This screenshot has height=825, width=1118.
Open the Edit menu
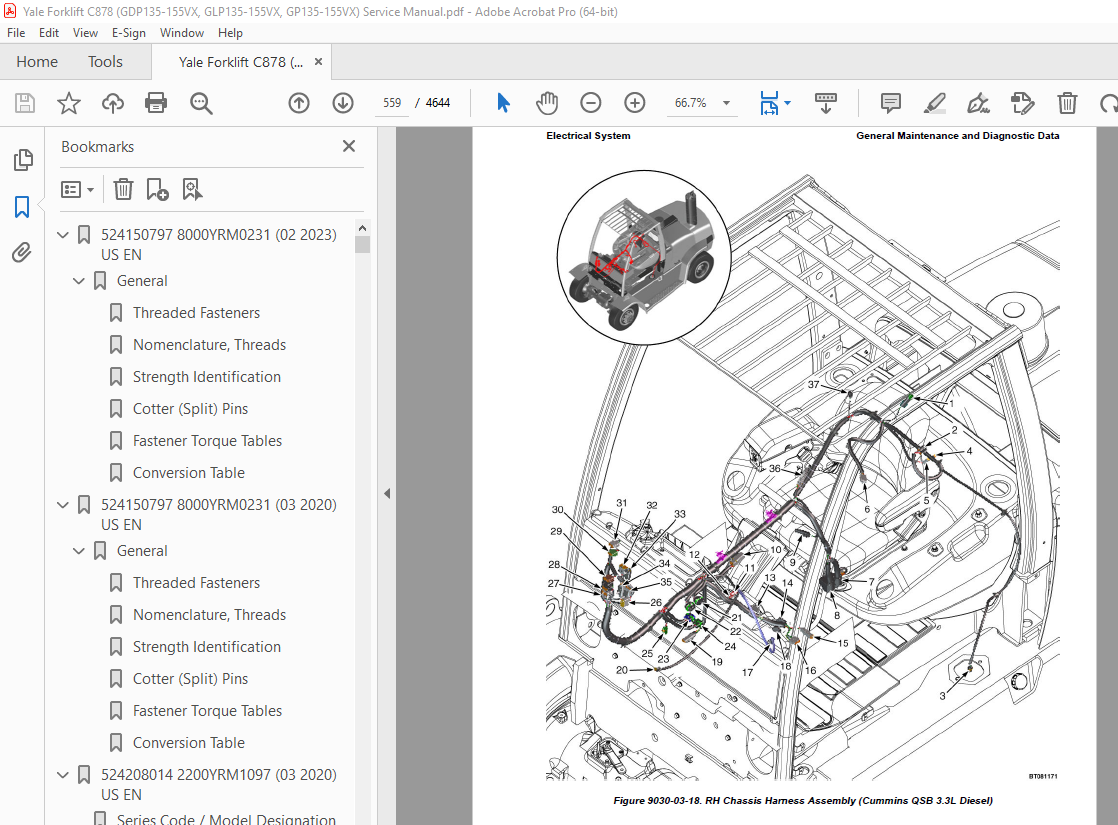pos(48,33)
